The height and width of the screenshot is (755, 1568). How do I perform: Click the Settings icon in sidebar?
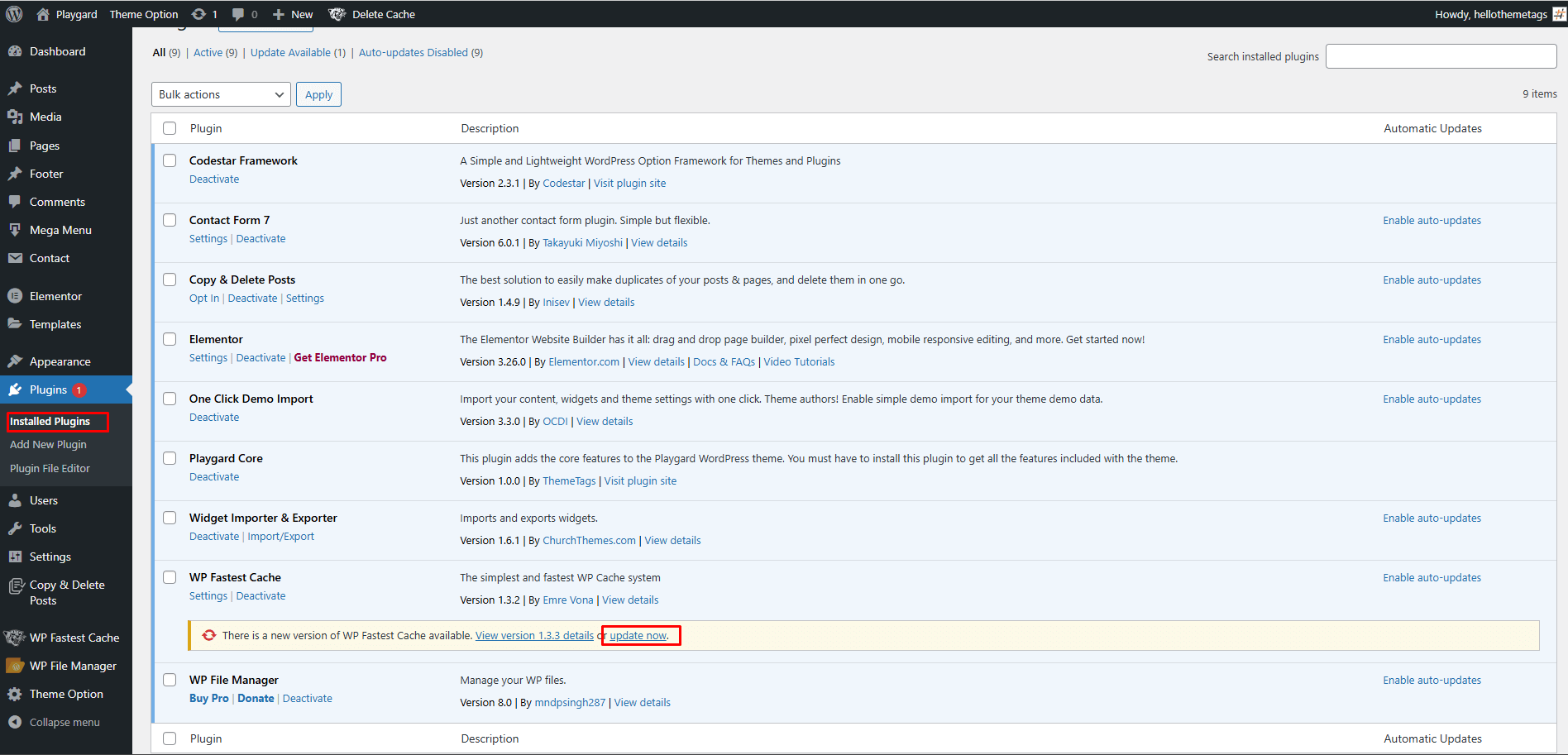15,557
